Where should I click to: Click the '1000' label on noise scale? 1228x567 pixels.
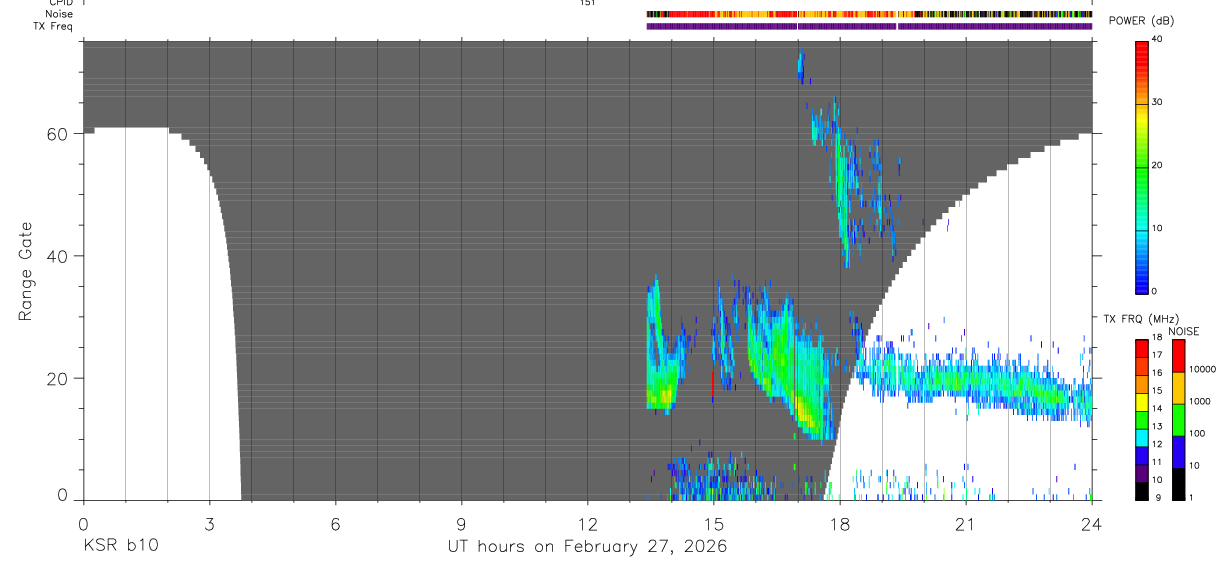point(1200,401)
